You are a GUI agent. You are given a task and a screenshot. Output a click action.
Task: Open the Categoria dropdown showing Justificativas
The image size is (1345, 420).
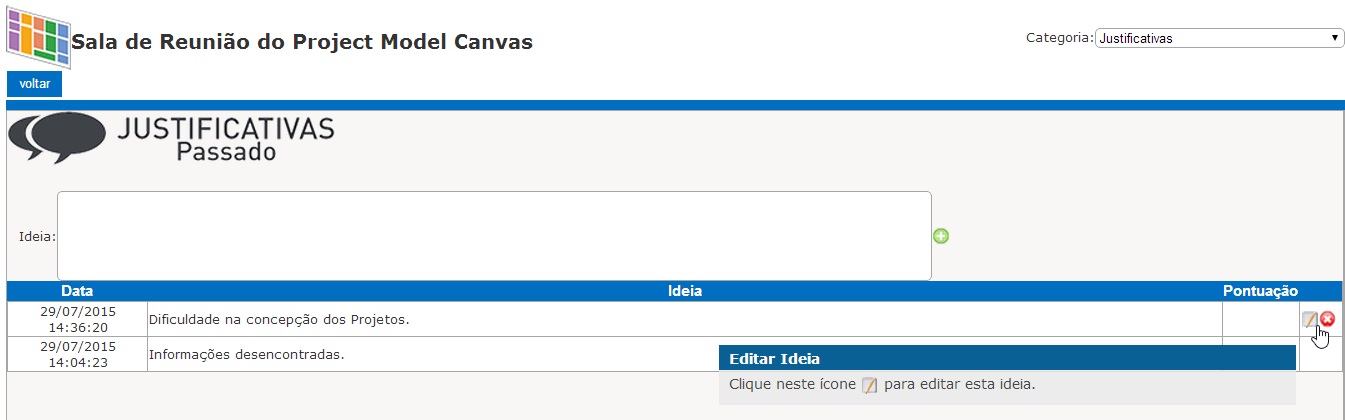click(1219, 38)
